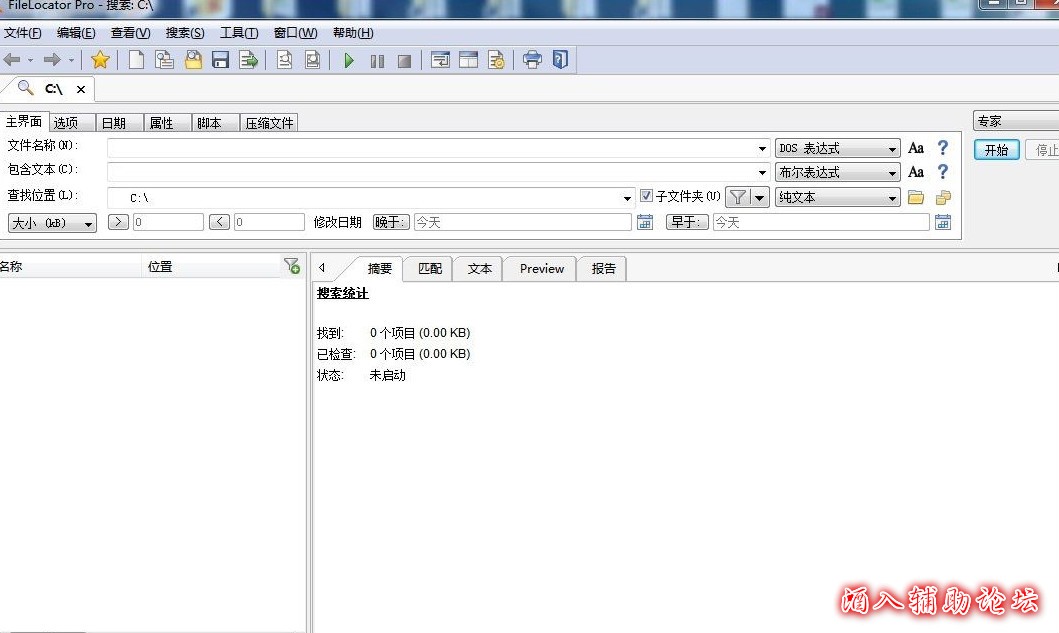
Task: Click into the 文件名称 input field
Action: tap(435, 148)
